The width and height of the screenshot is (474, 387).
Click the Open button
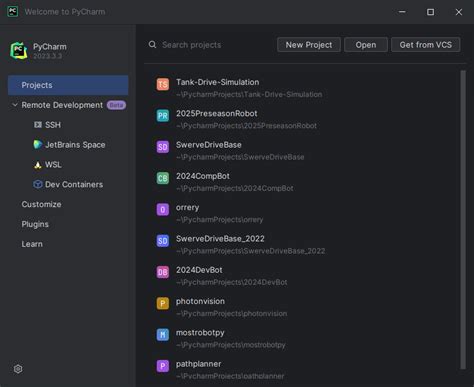pos(366,45)
